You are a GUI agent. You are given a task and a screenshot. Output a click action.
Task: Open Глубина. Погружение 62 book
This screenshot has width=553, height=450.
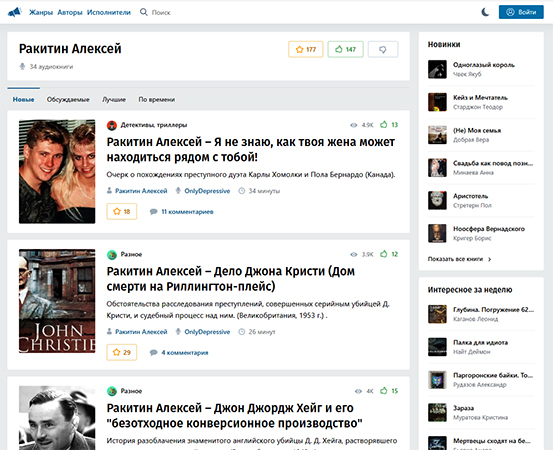click(x=493, y=310)
